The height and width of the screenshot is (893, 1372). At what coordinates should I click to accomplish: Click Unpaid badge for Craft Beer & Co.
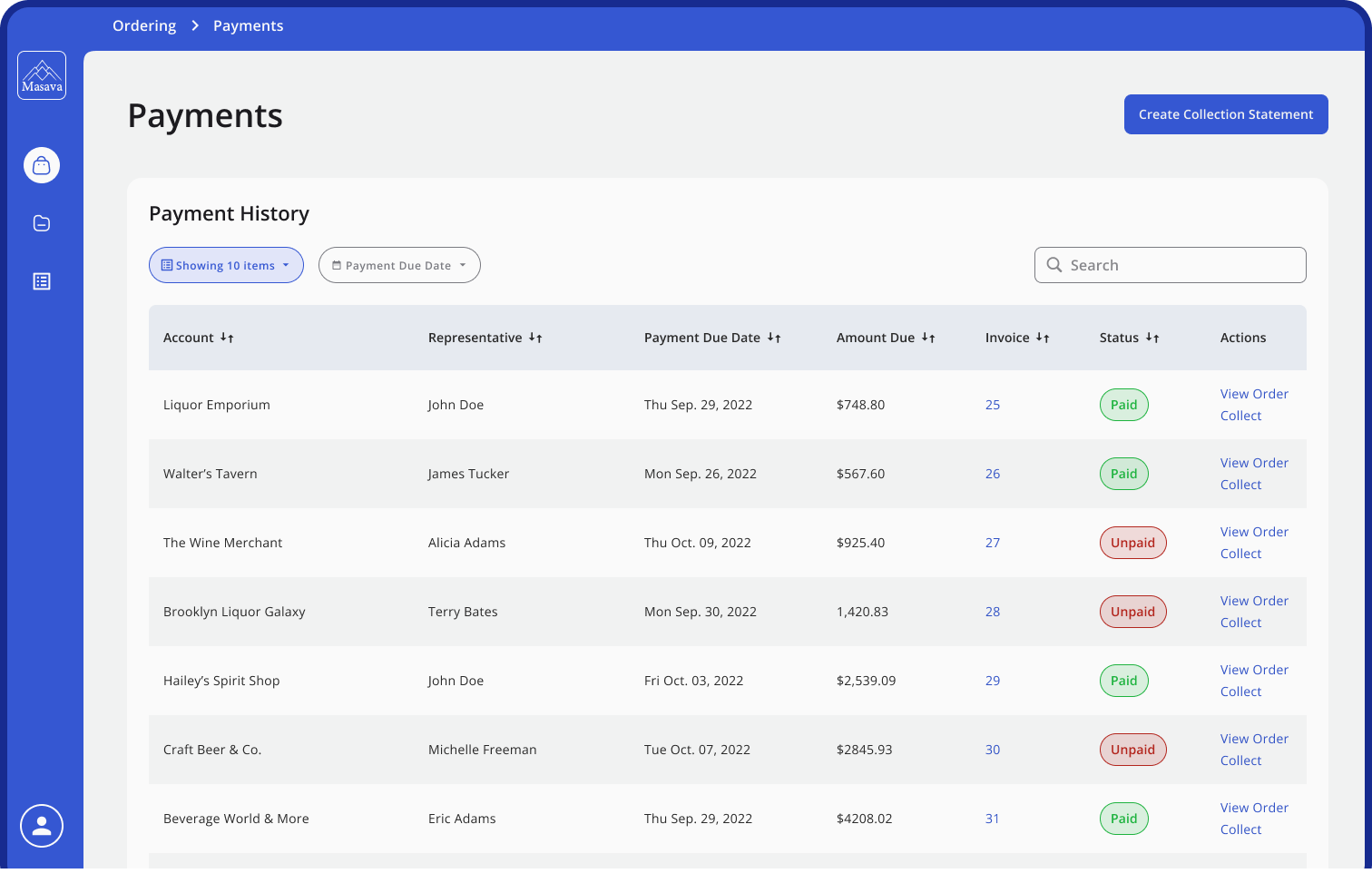(1133, 750)
